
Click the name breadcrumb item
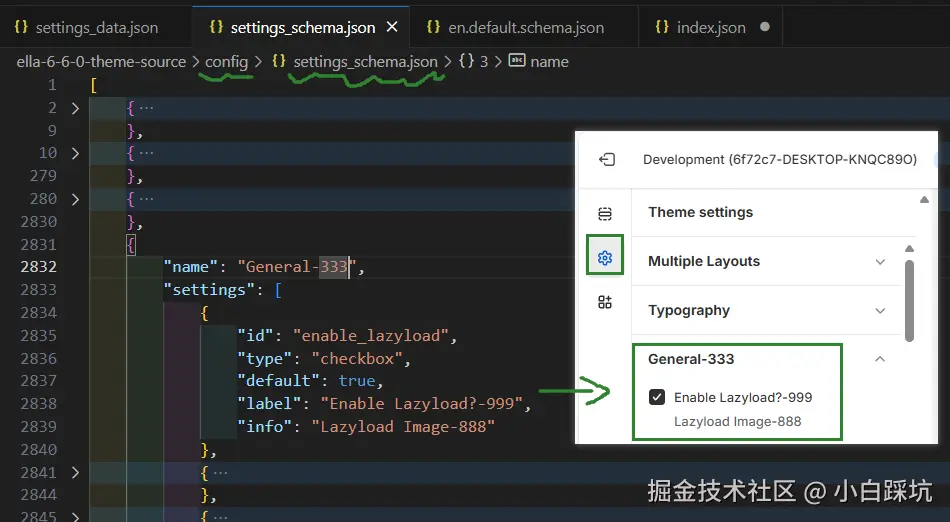pos(550,62)
